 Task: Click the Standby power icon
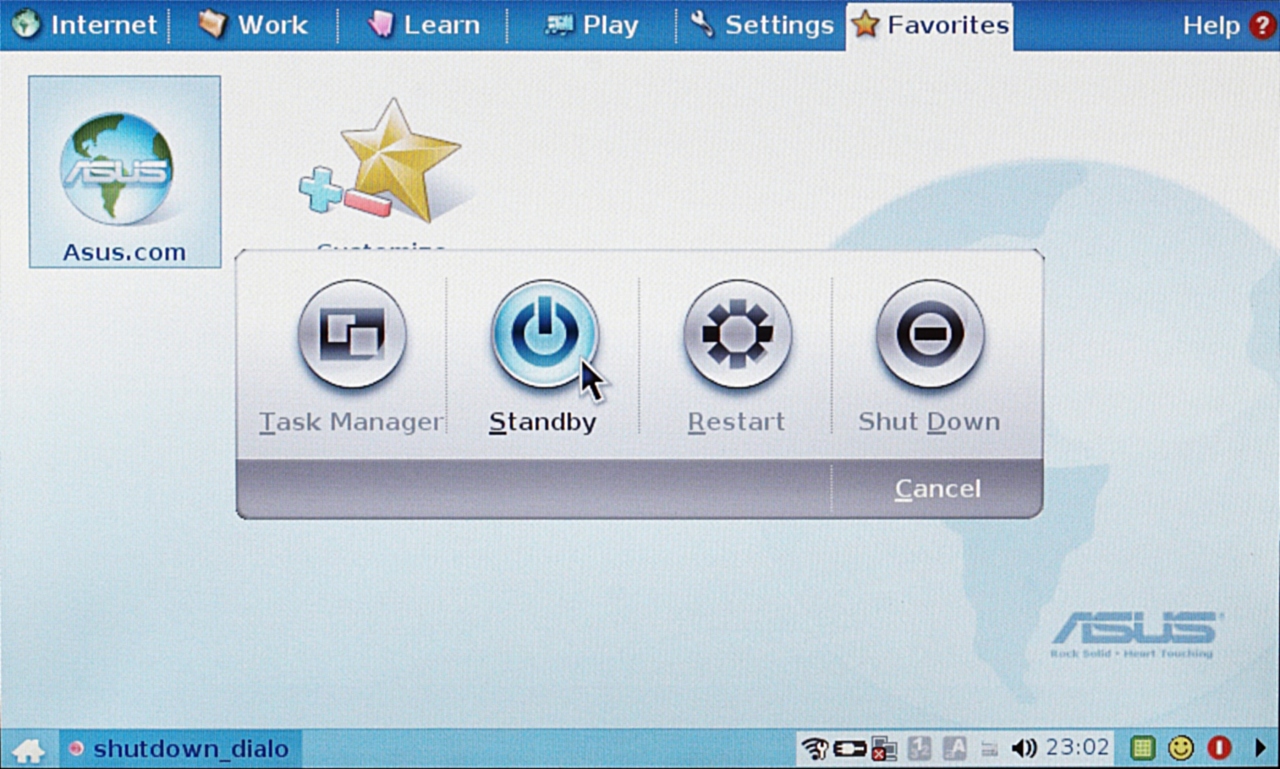pos(544,334)
